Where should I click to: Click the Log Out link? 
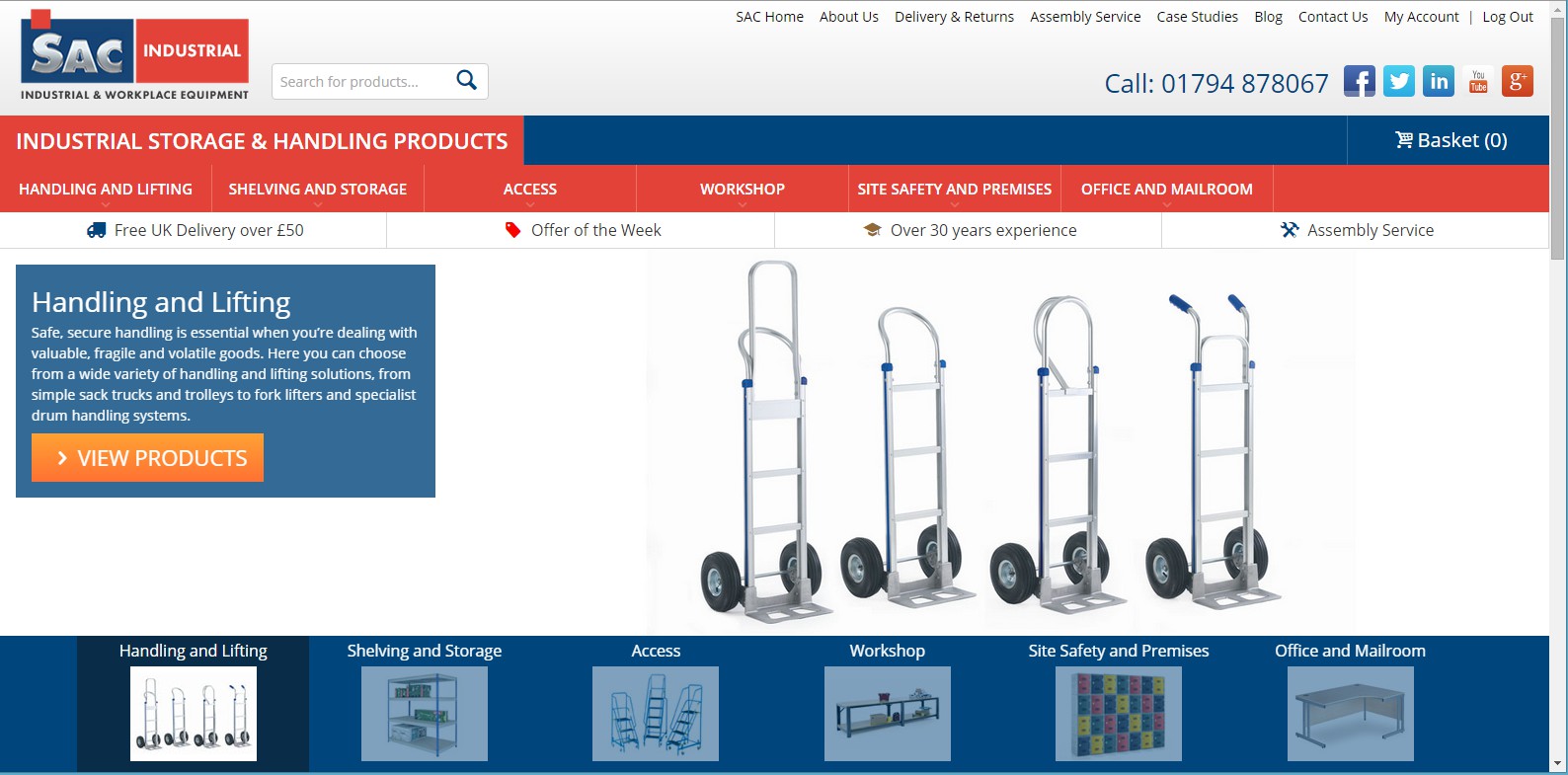point(1508,17)
